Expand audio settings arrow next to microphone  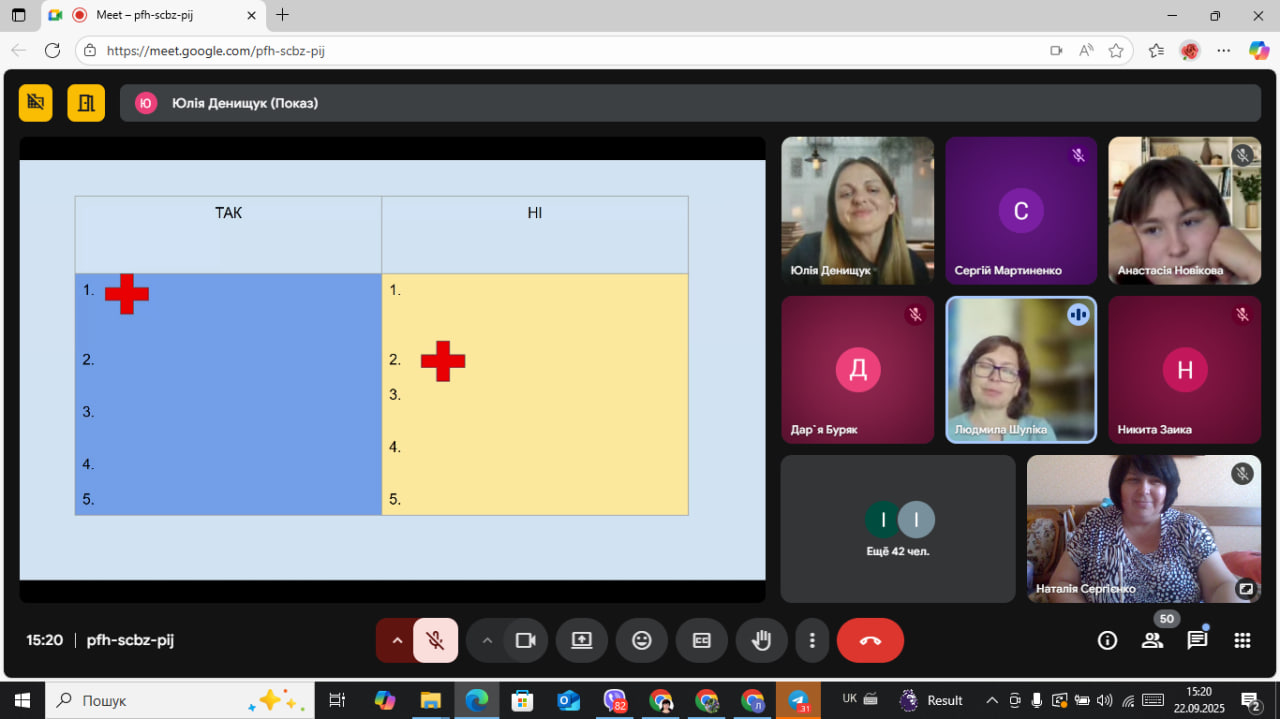[x=396, y=641]
